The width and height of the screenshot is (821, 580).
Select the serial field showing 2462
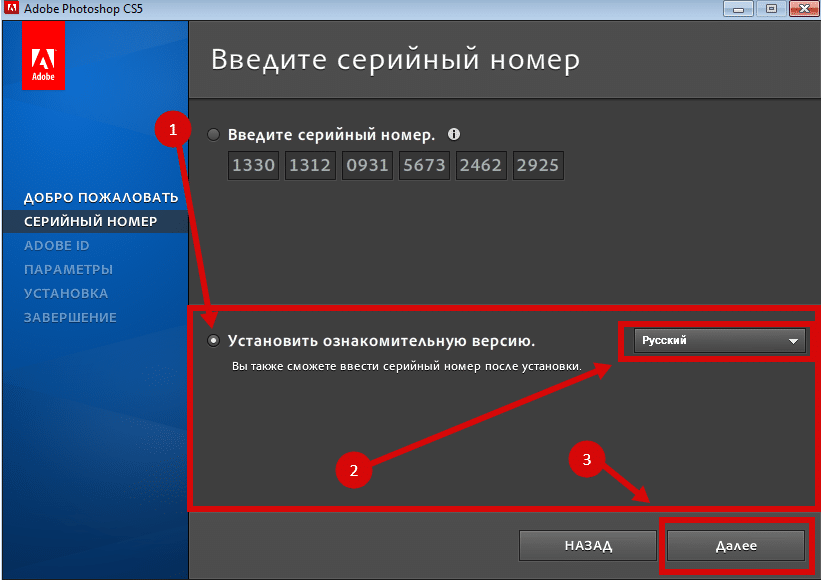(481, 166)
